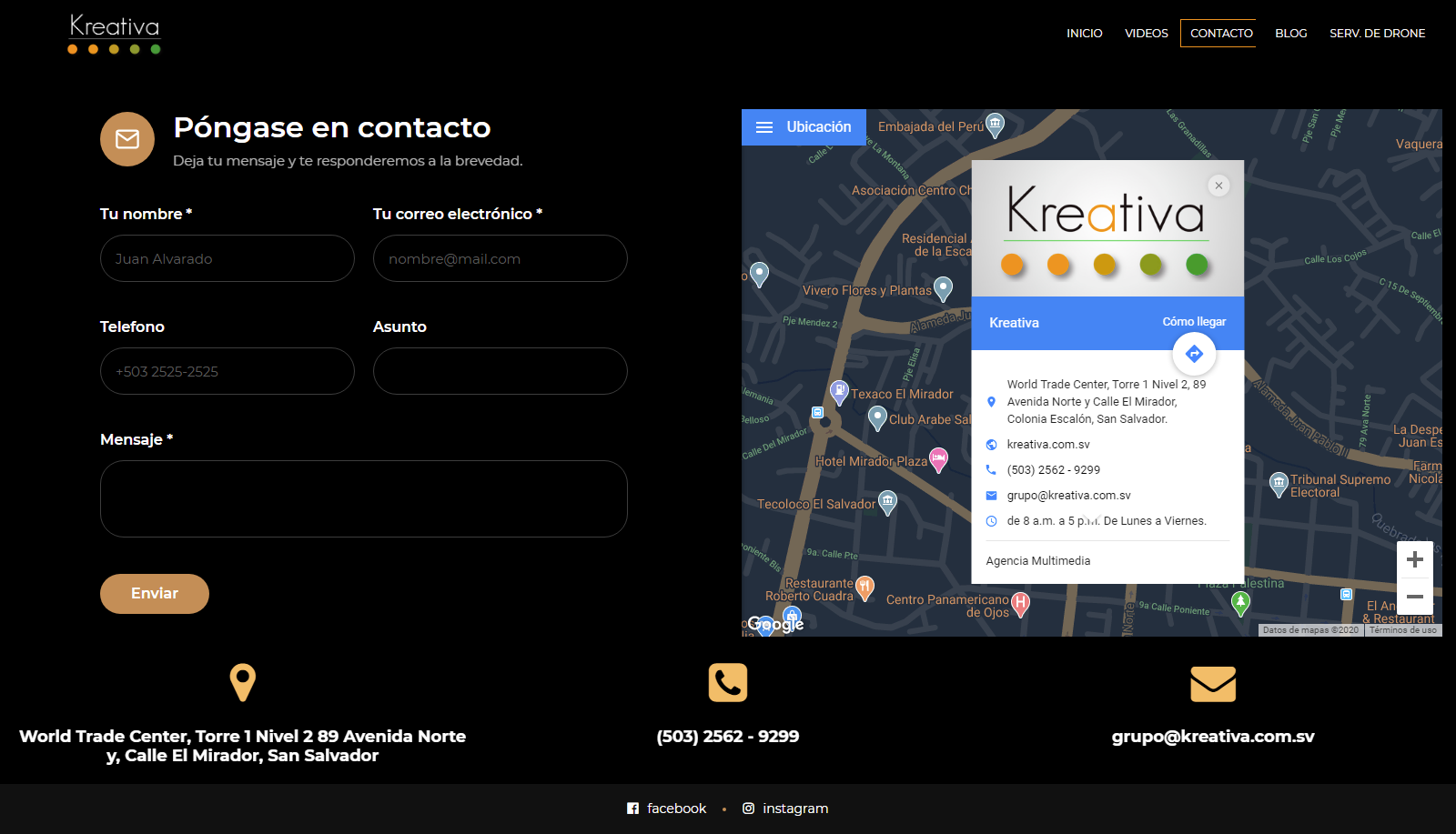Click the Texaco El Mirador marker
Viewport: 1456px width, 834px height.
coord(839,392)
